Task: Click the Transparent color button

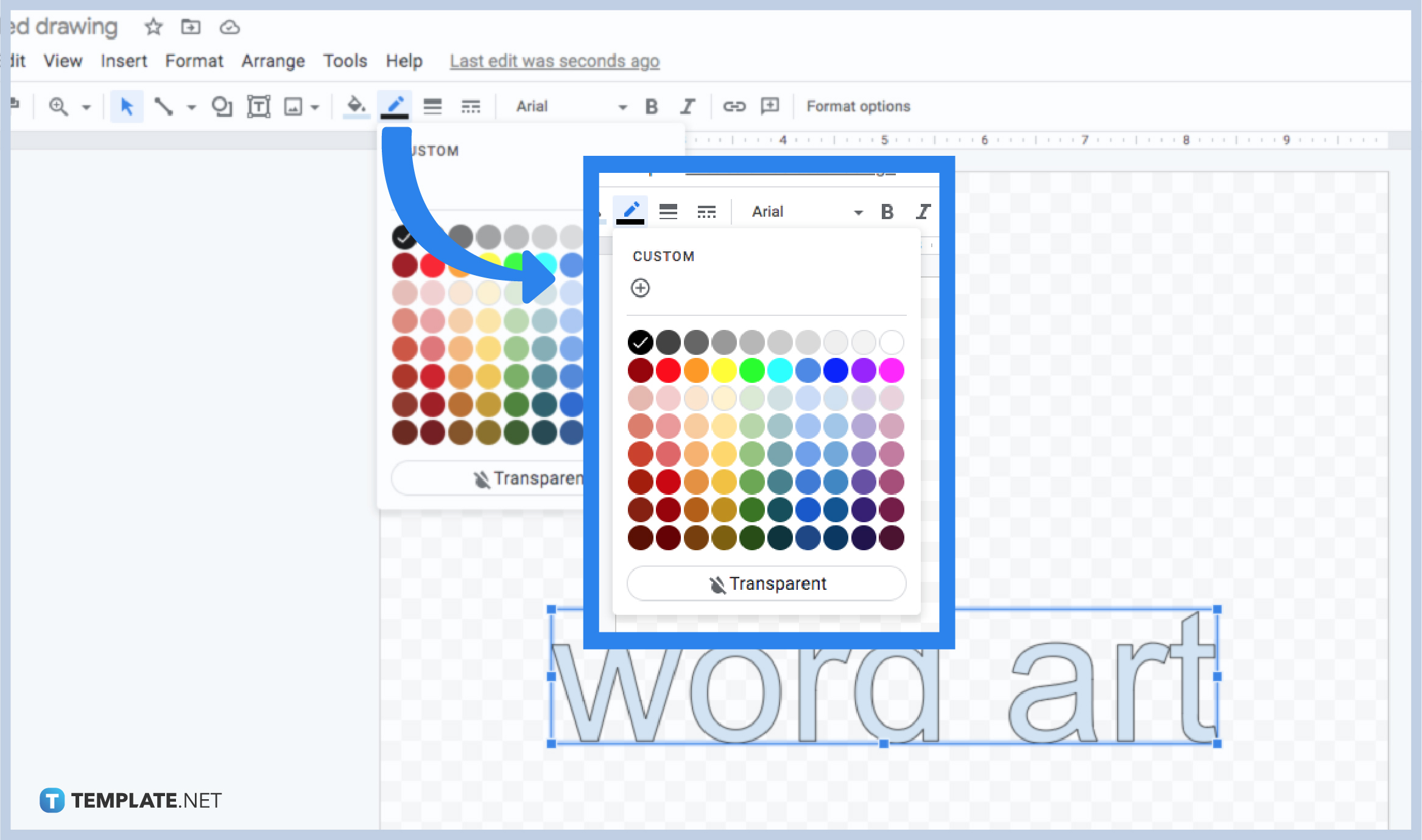Action: click(x=766, y=583)
